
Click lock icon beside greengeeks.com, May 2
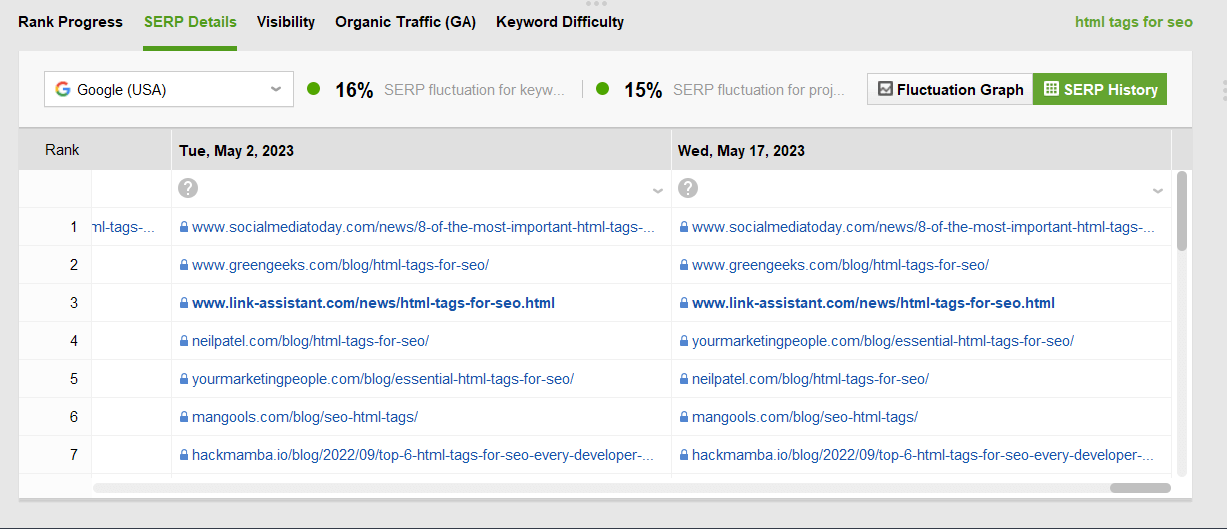tap(183, 265)
